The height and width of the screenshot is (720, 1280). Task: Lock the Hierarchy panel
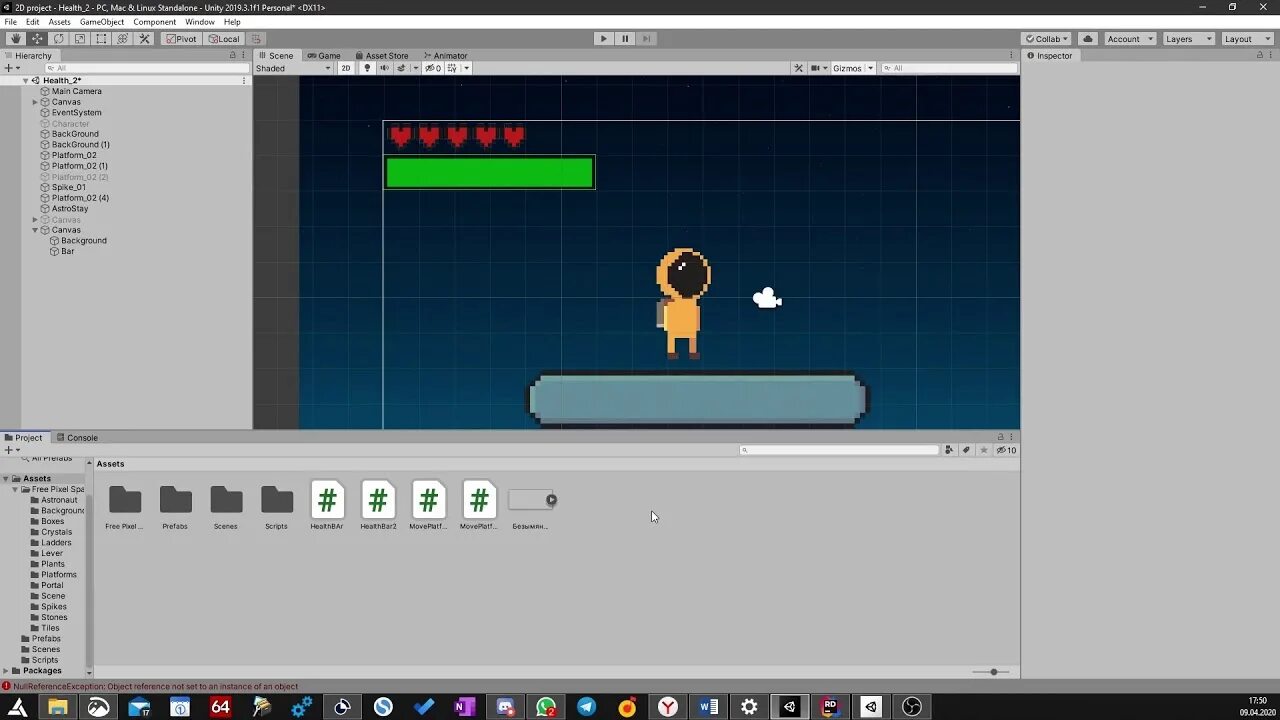233,55
